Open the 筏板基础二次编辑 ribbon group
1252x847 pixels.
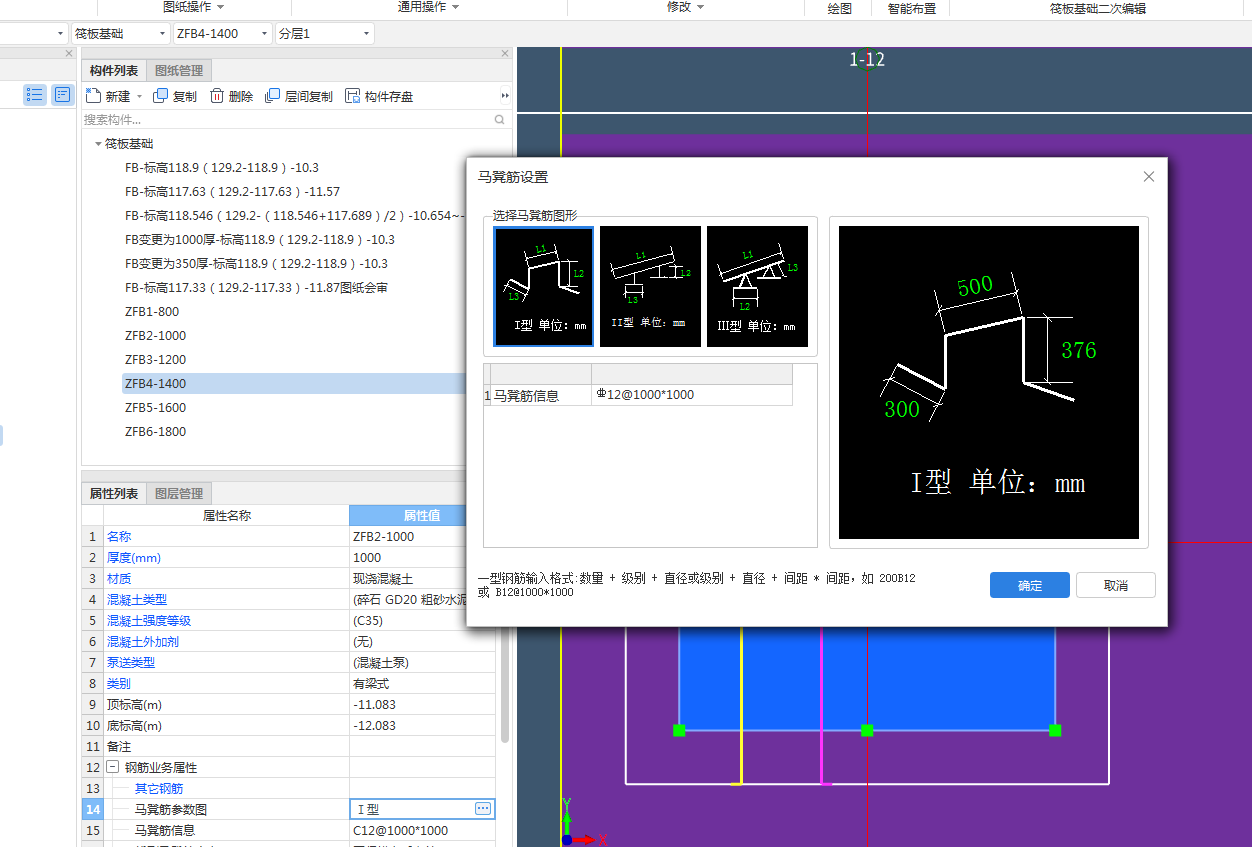coord(1098,8)
